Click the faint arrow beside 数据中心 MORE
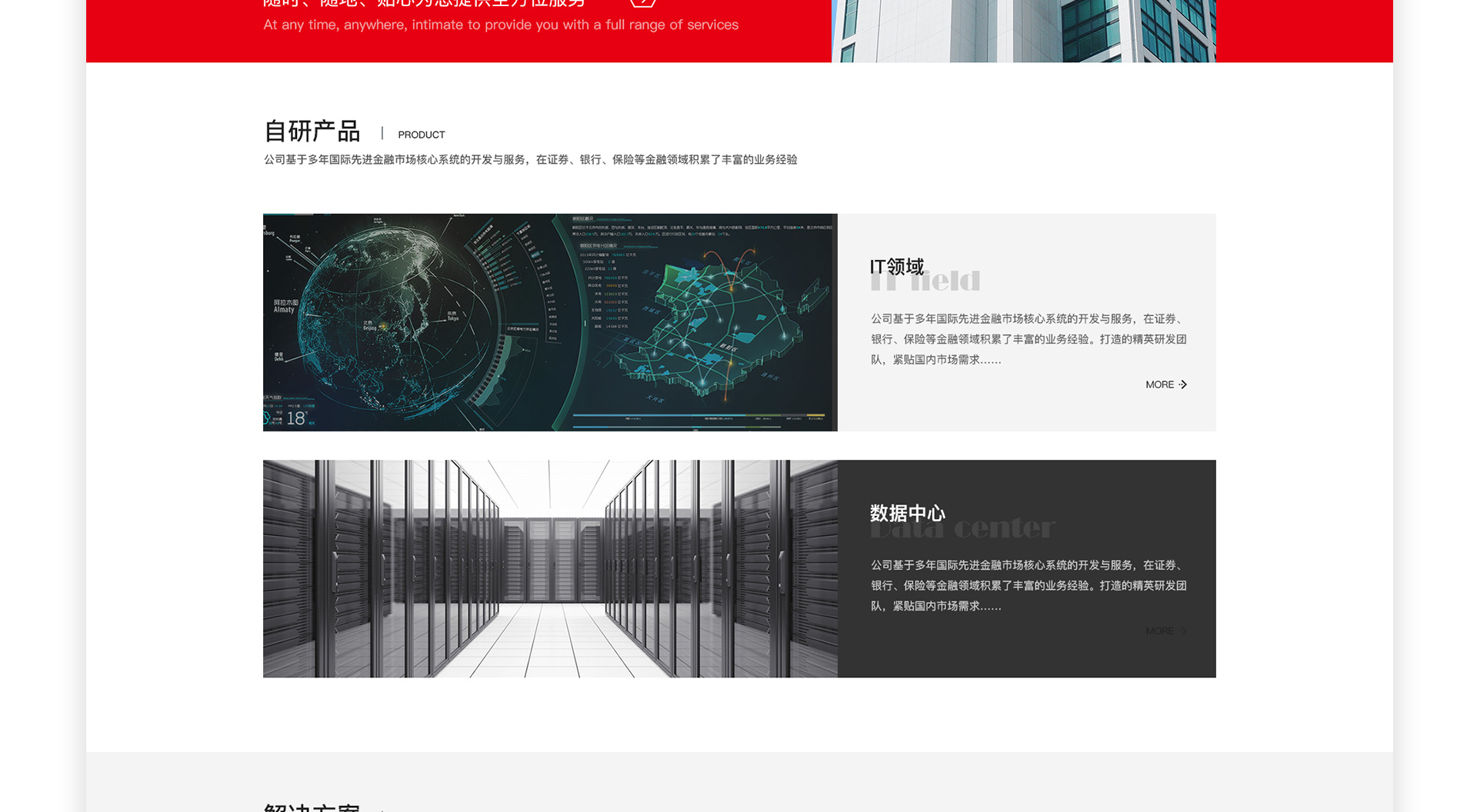1477x812 pixels. [1183, 631]
